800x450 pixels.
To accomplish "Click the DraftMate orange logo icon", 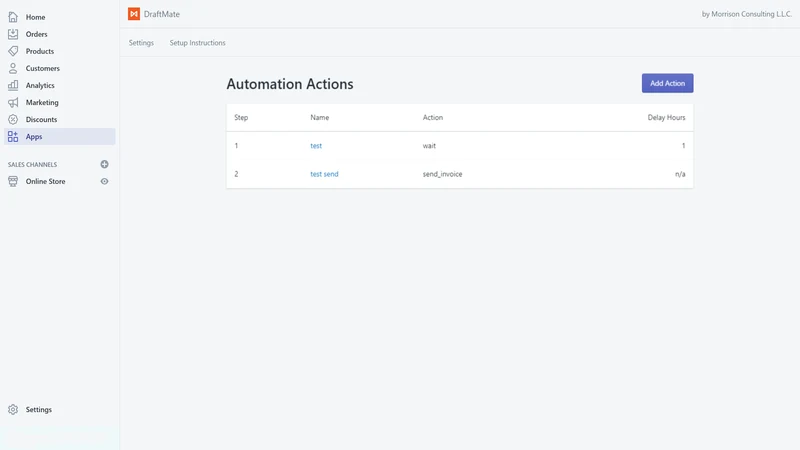I will pos(134,14).
